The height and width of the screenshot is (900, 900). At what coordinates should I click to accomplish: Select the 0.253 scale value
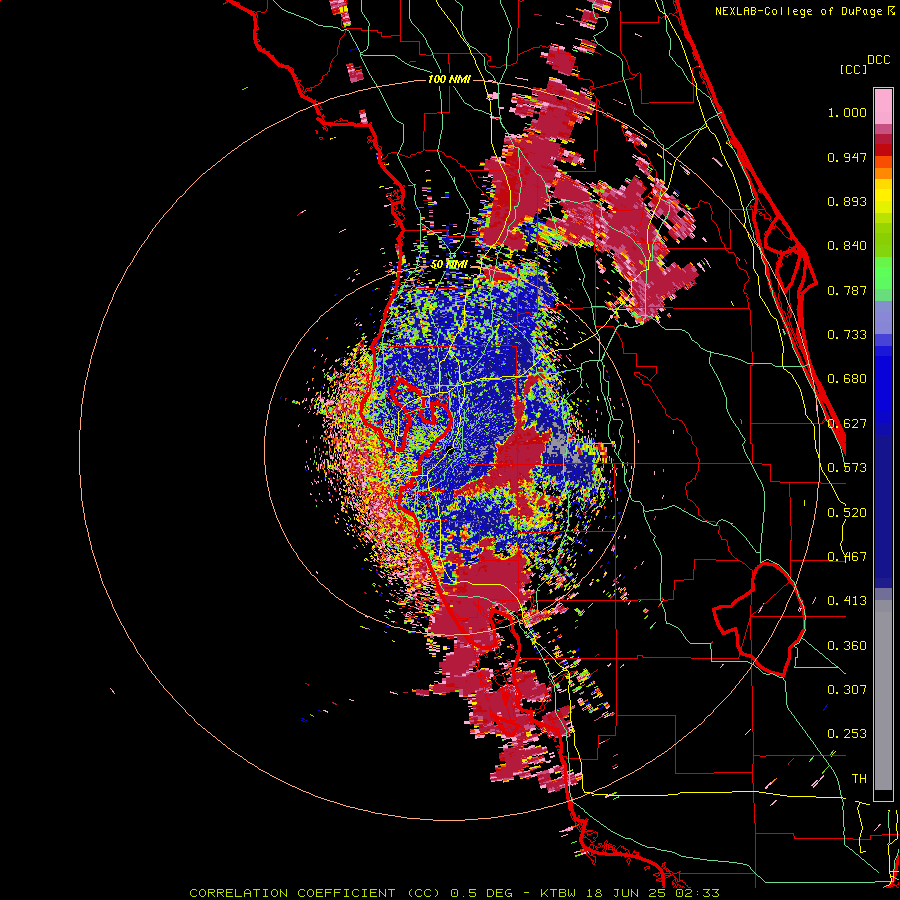pyautogui.click(x=847, y=734)
